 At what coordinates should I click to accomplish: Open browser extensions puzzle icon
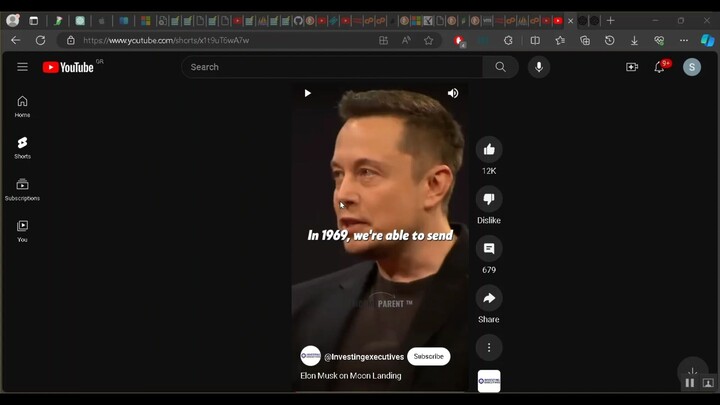(x=508, y=40)
